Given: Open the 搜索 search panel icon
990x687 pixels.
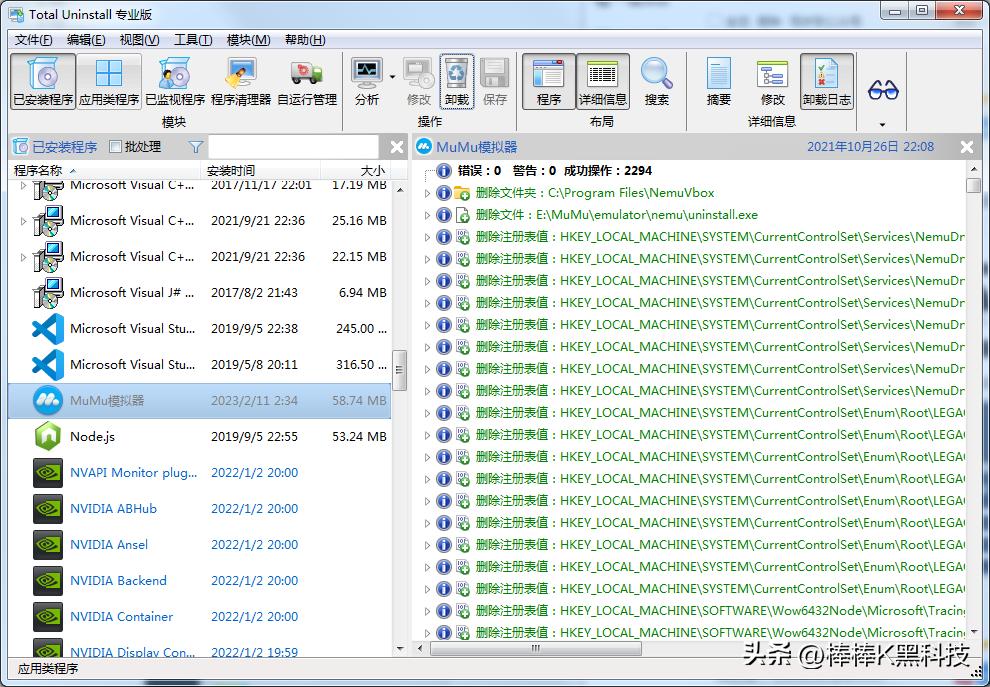Looking at the screenshot, I should coord(657,80).
